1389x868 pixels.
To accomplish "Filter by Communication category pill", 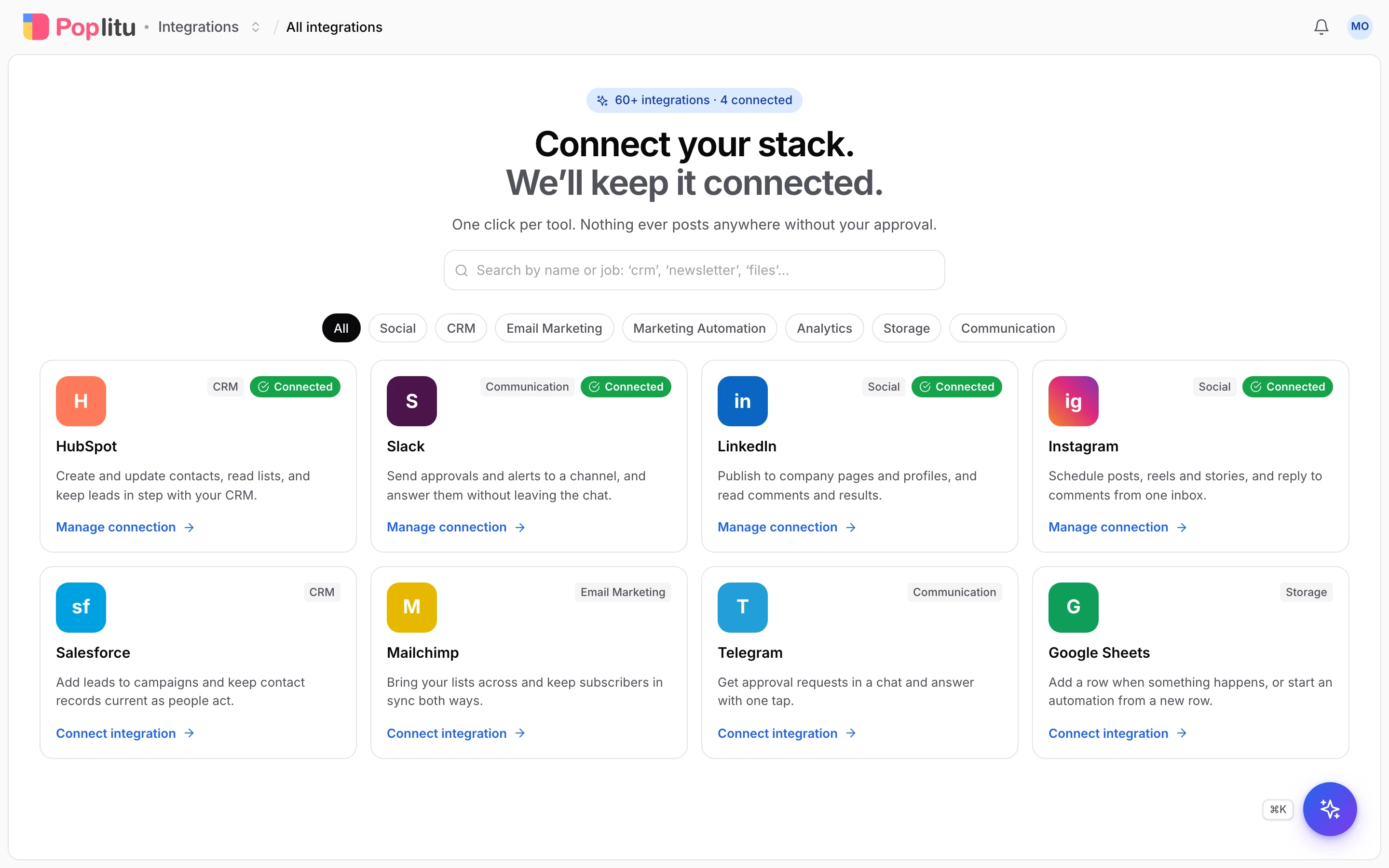I will point(1008,328).
